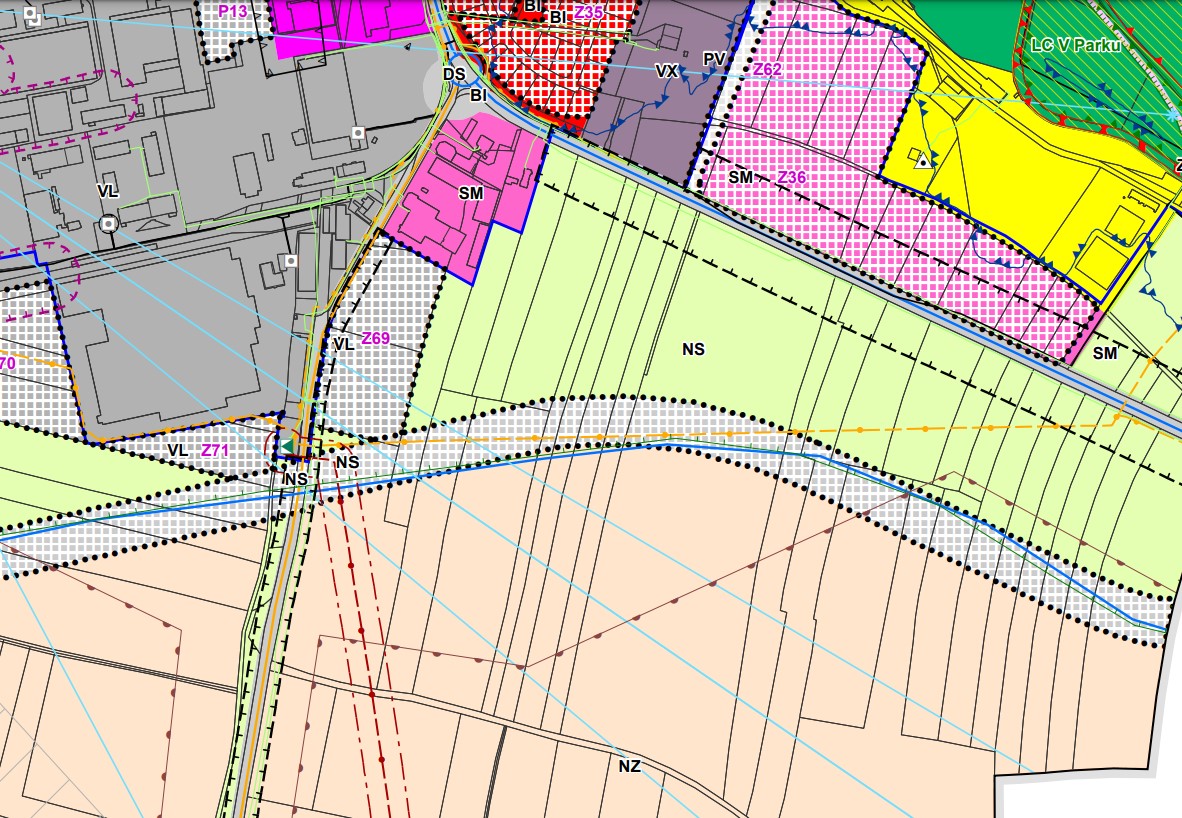Click the white triangle symbol in yellow zone

pyautogui.click(x=924, y=161)
